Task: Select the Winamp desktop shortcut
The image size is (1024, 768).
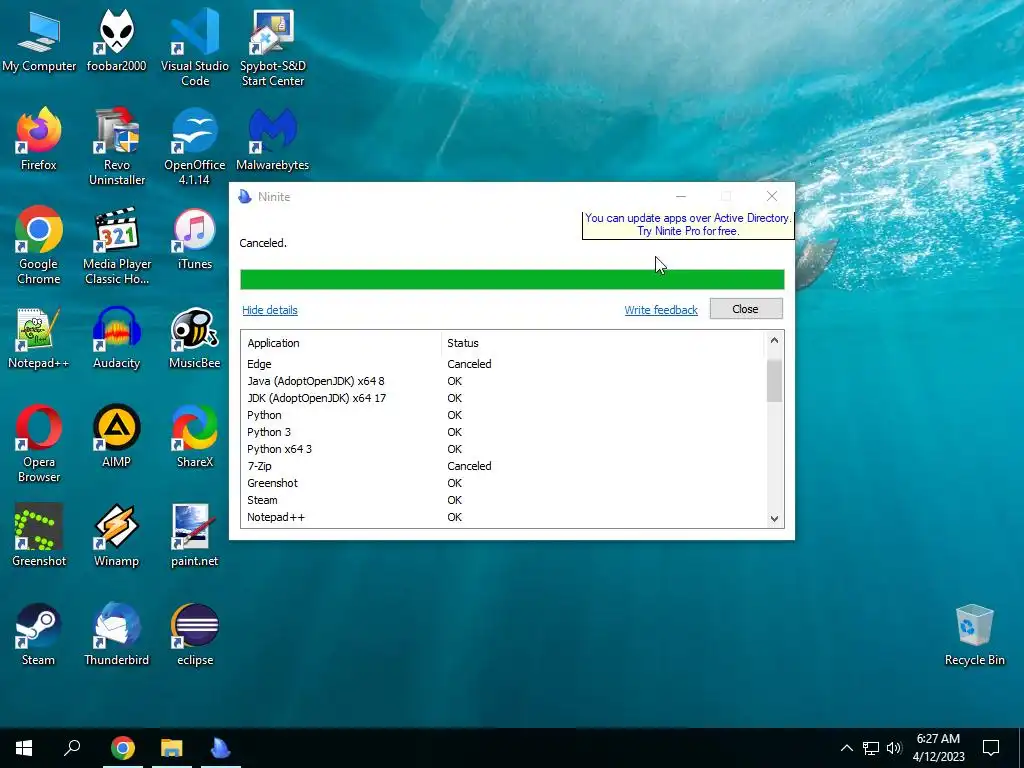Action: point(116,536)
